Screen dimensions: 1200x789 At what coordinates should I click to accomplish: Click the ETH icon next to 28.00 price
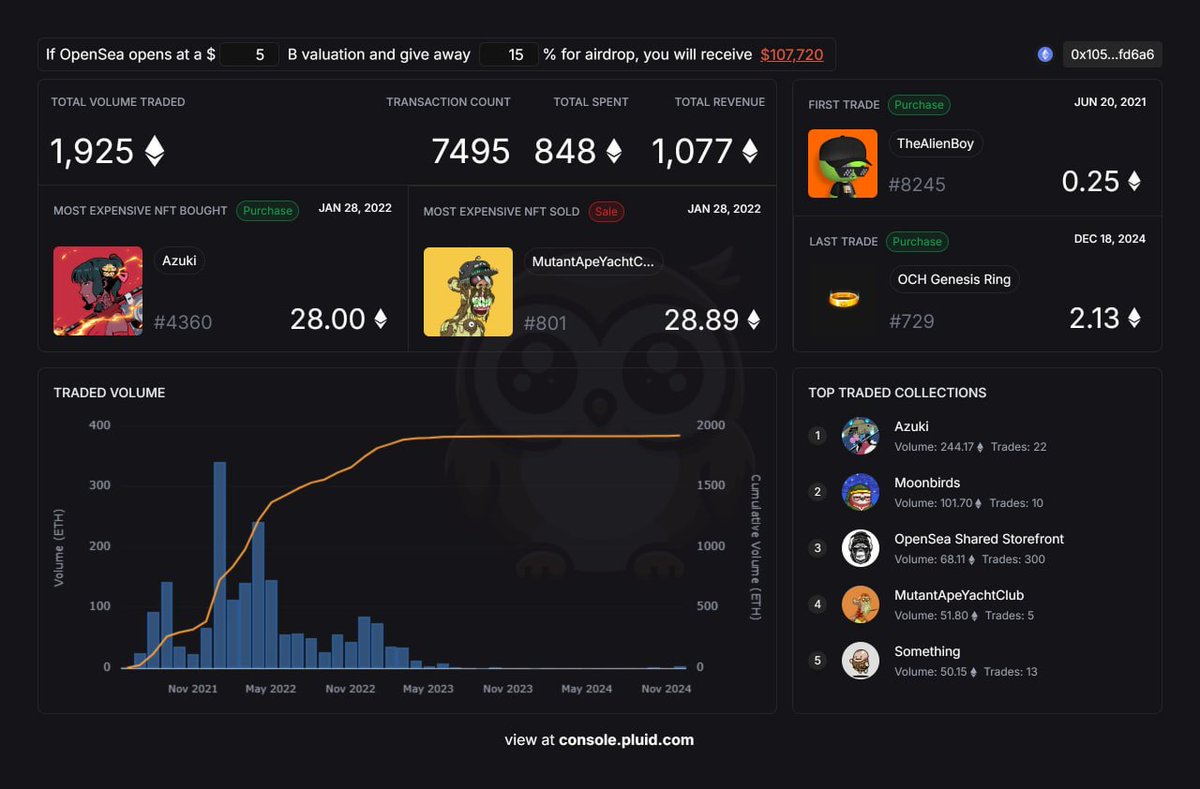380,319
